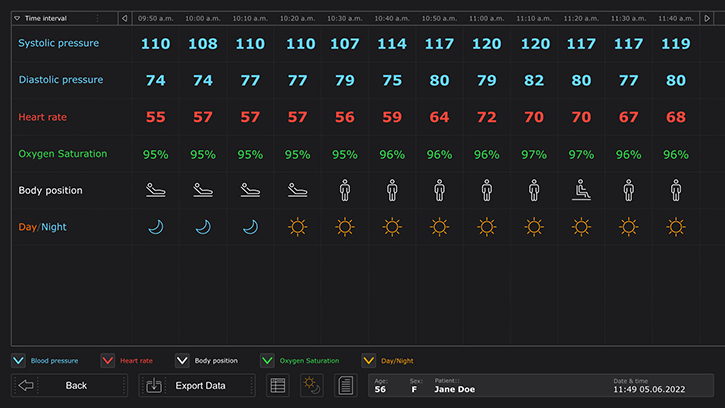Select the 10:30 a.m. time column header
725x408 pixels.
coord(345,18)
